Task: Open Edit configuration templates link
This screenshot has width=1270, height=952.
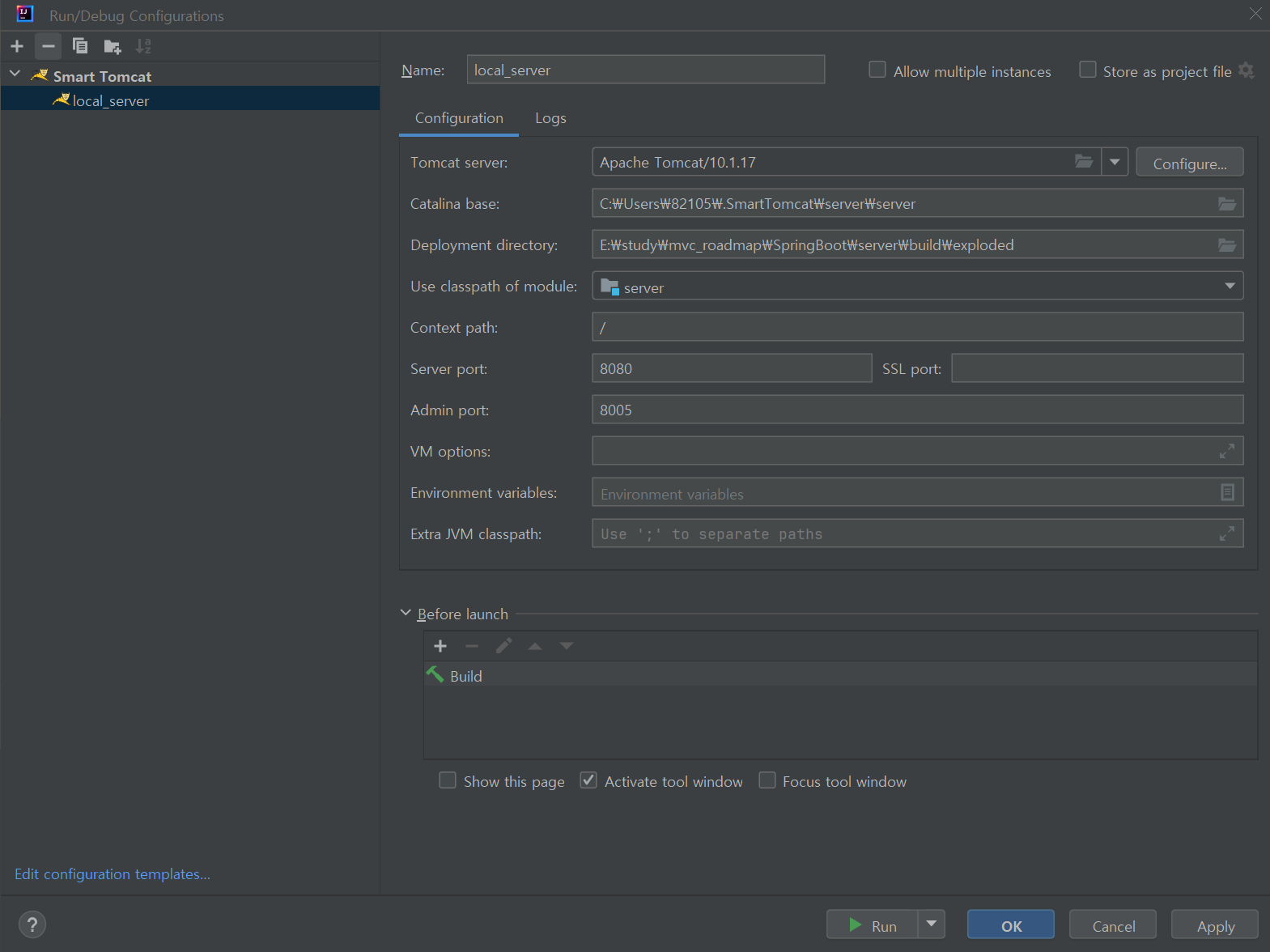Action: click(113, 874)
